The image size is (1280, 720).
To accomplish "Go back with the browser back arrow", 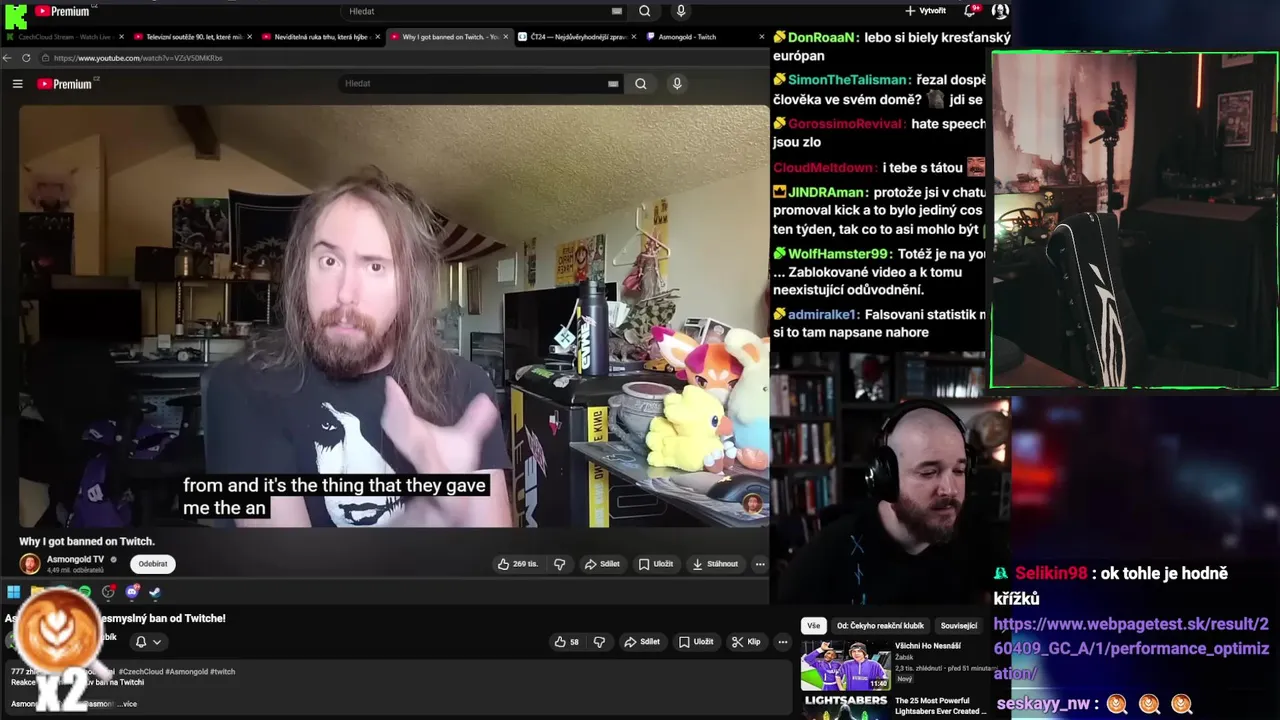I will click(8, 58).
